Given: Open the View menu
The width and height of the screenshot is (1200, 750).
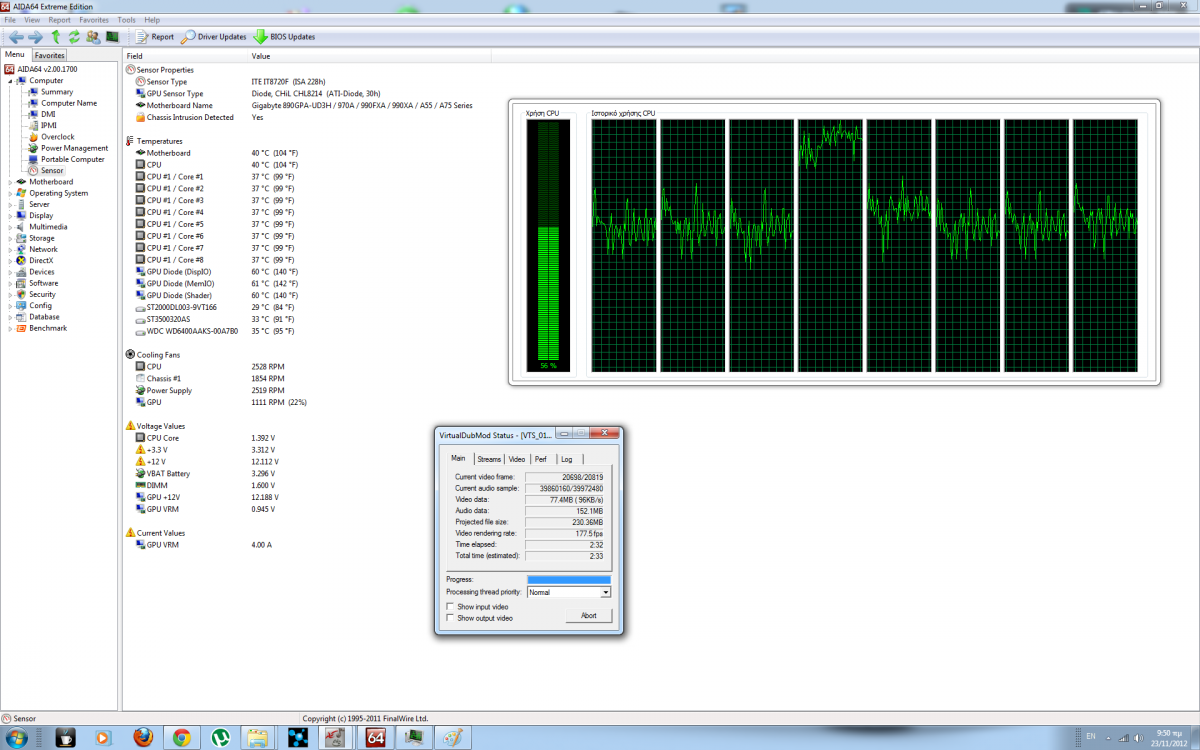Looking at the screenshot, I should click(32, 20).
